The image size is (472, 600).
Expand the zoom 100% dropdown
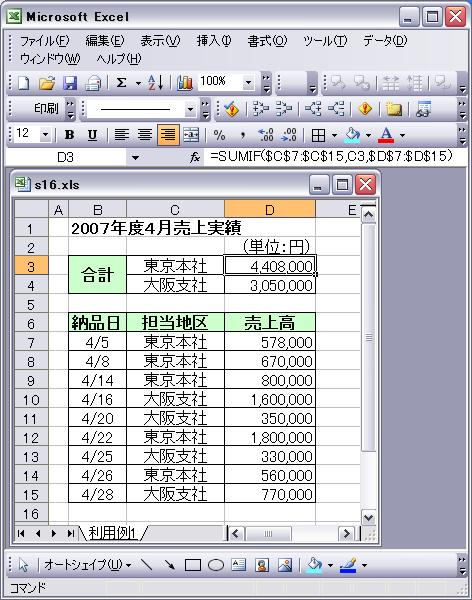[x=248, y=82]
